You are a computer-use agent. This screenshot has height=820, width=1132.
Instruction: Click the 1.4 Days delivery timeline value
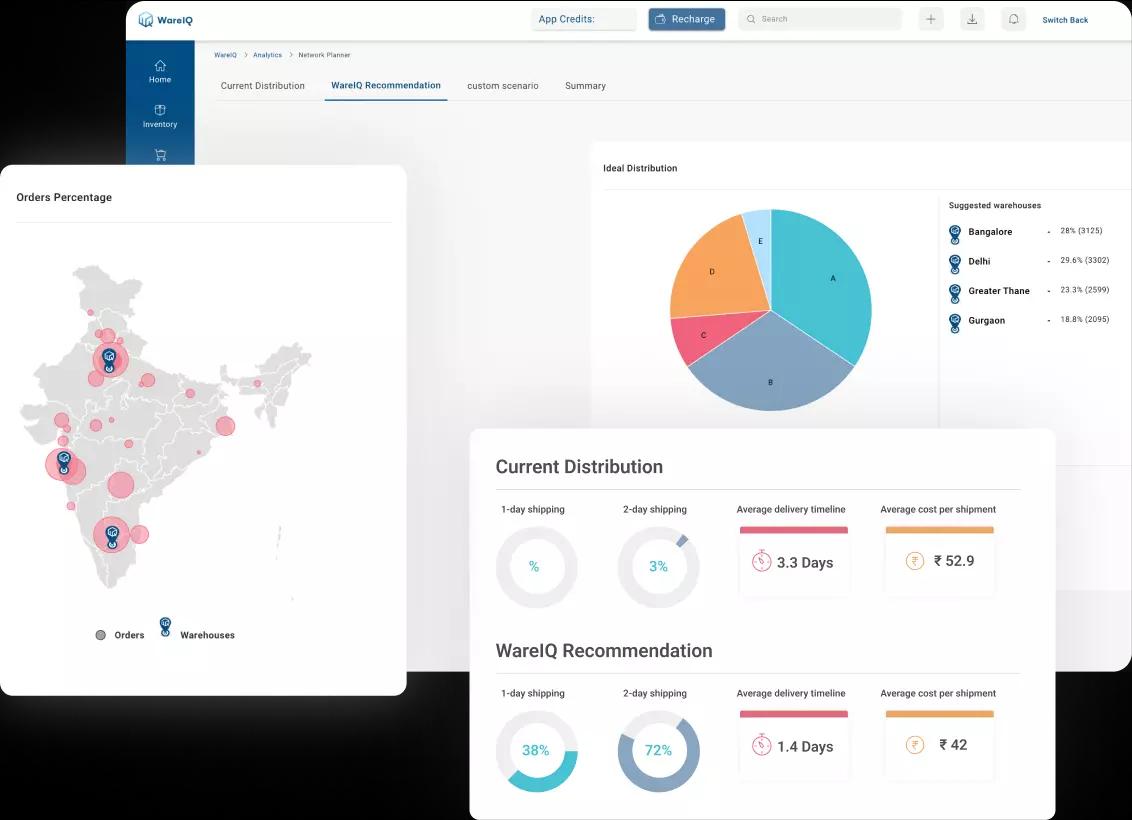[805, 747]
